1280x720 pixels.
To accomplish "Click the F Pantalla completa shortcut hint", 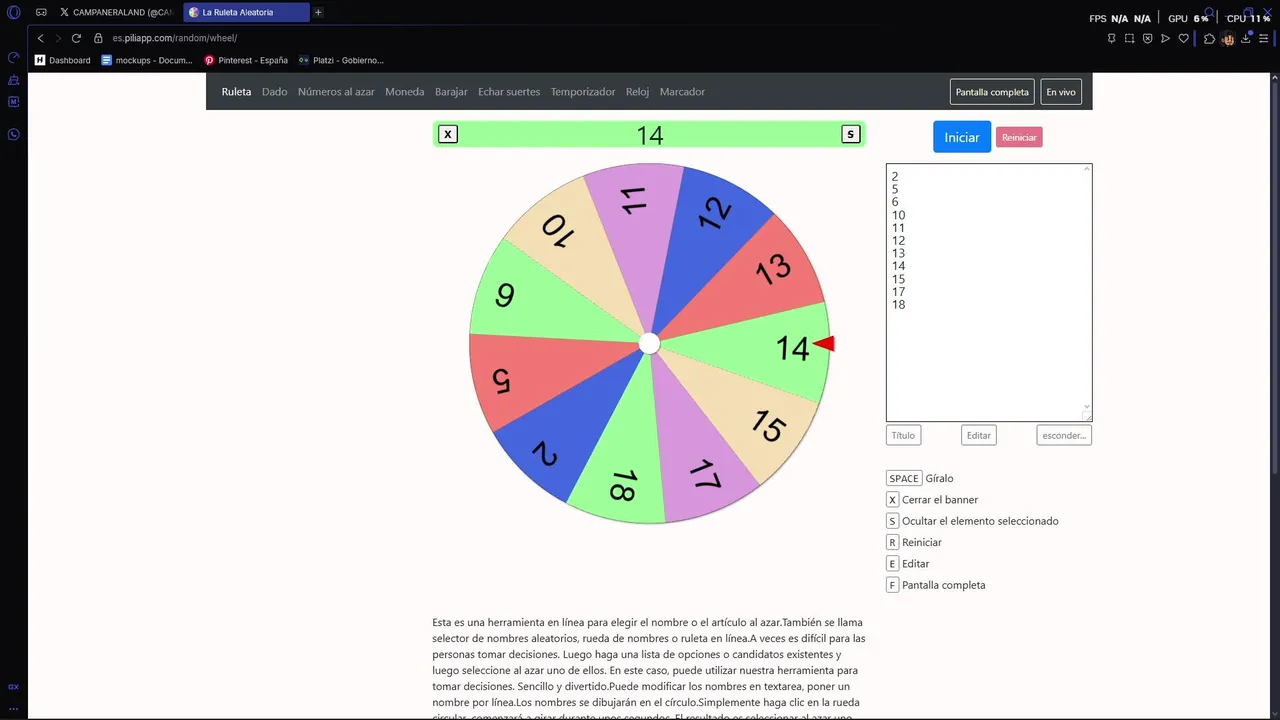I will click(x=936, y=585).
